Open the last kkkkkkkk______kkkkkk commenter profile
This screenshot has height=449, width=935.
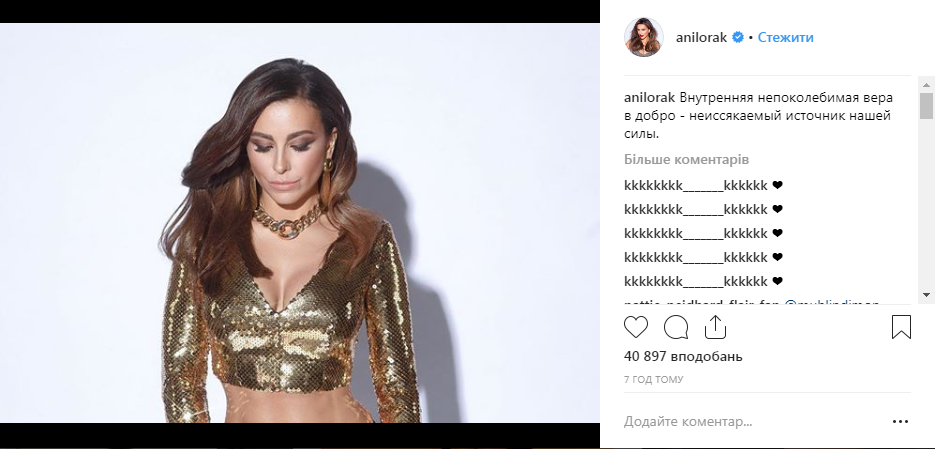[696, 281]
